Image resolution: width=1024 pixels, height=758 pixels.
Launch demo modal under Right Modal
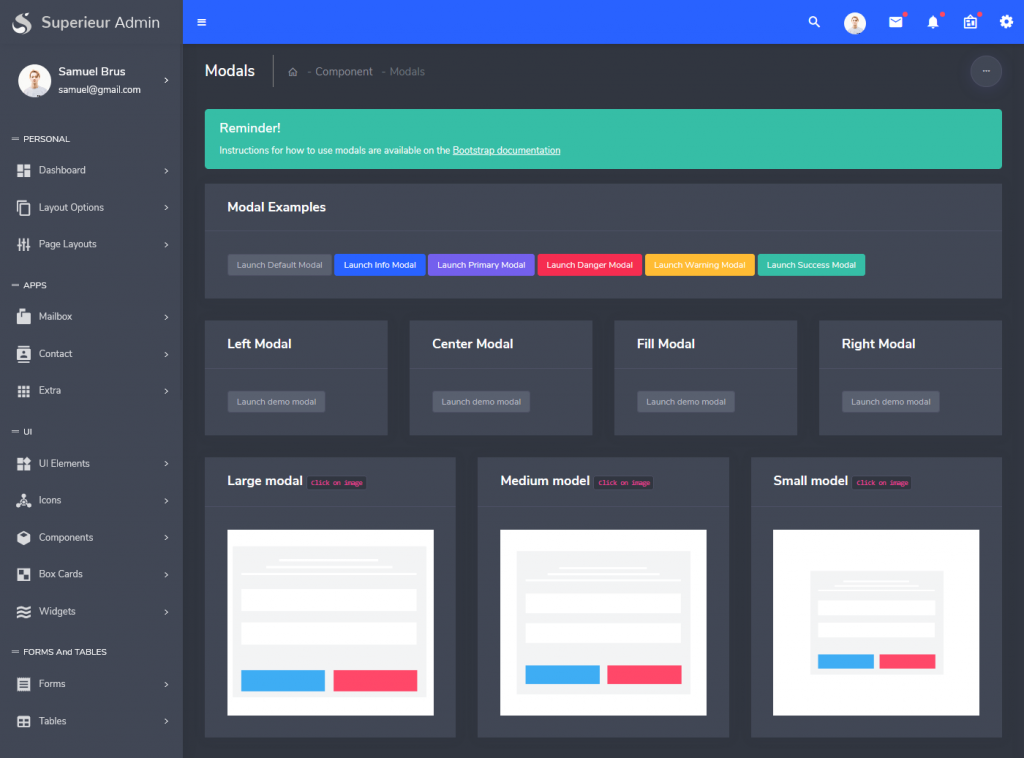[x=891, y=402]
